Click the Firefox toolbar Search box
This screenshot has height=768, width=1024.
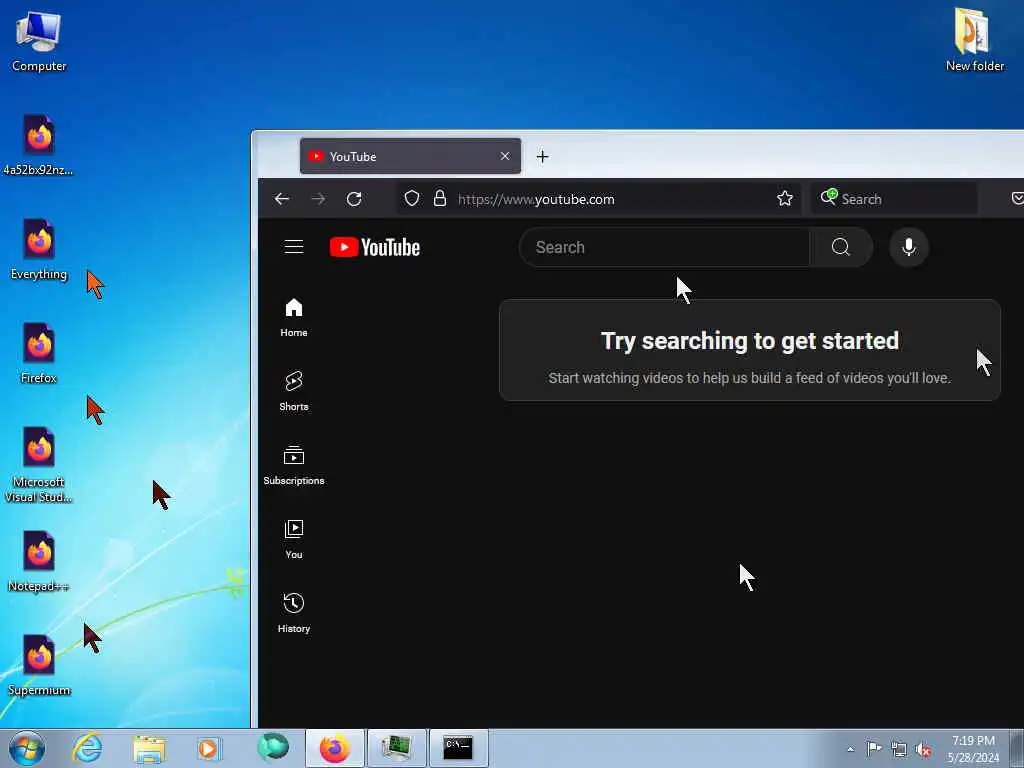(893, 199)
